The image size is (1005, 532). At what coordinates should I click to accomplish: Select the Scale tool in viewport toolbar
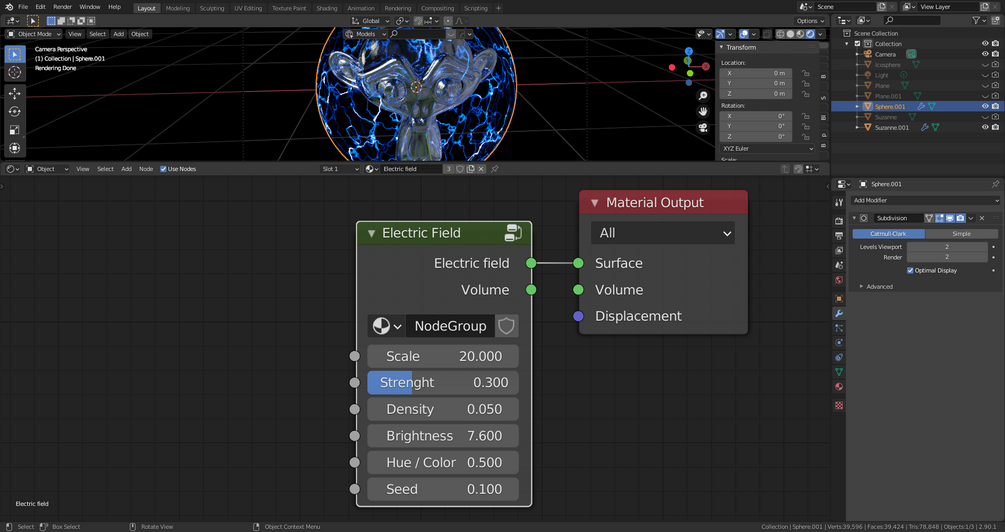point(15,130)
